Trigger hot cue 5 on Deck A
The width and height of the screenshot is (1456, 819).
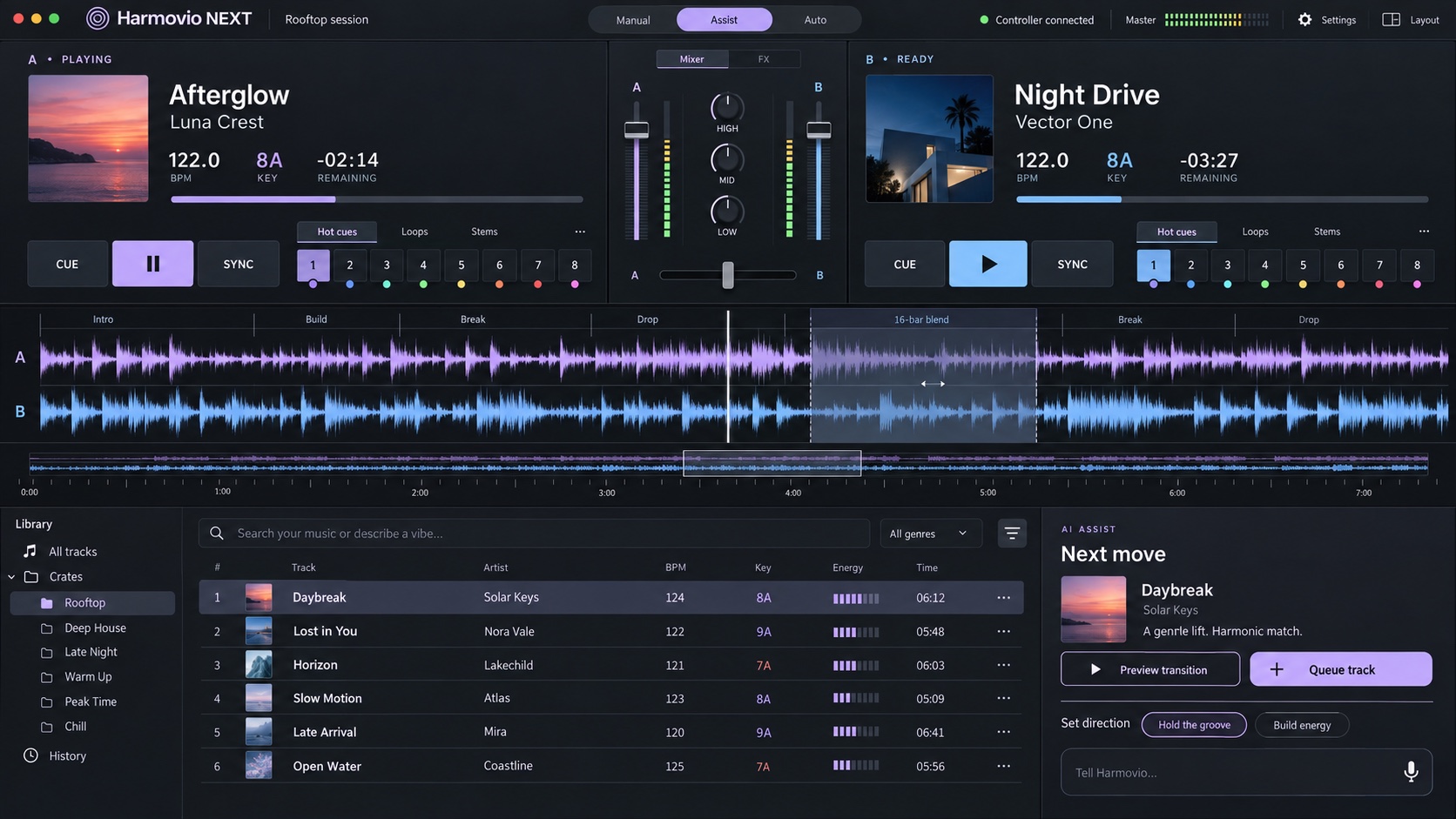462,265
